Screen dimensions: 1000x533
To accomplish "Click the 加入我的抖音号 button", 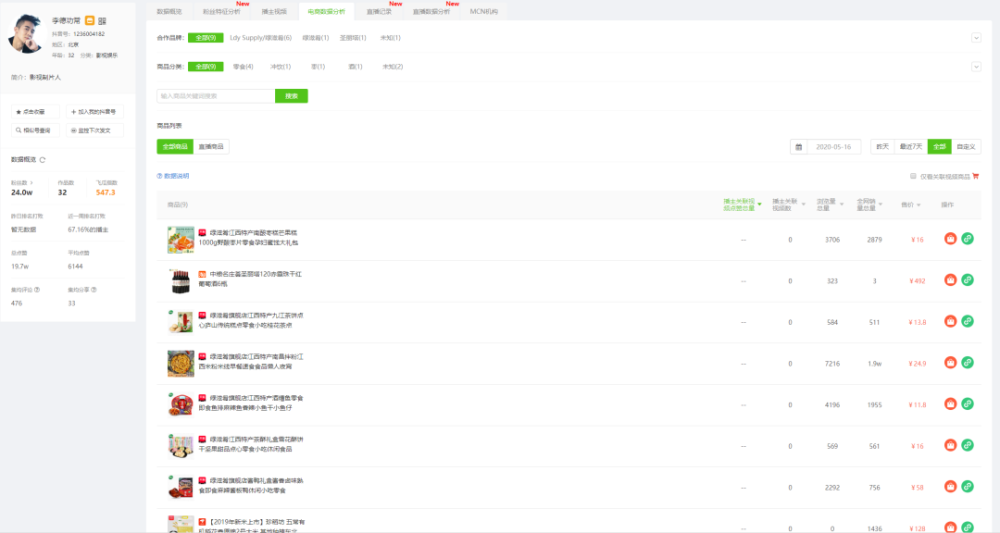I will (x=94, y=112).
